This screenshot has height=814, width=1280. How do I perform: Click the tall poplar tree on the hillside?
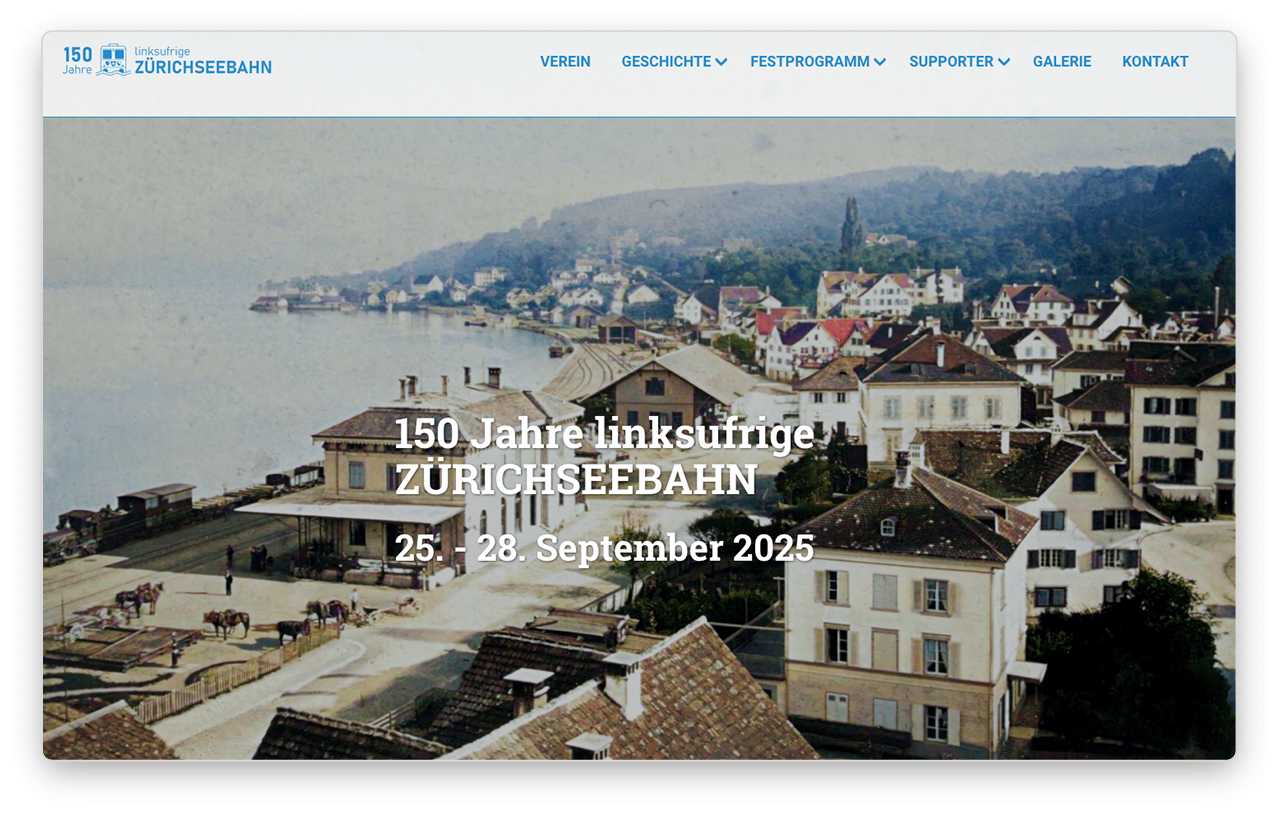point(850,225)
